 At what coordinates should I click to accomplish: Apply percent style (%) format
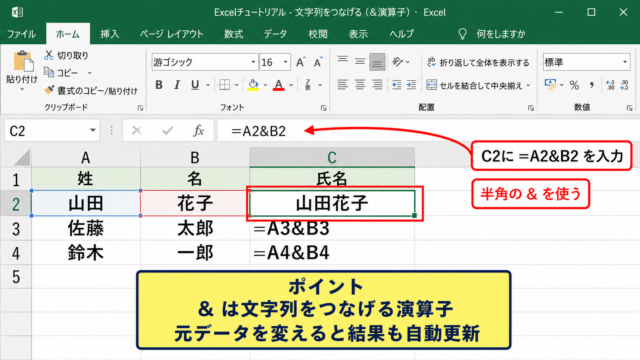click(574, 85)
